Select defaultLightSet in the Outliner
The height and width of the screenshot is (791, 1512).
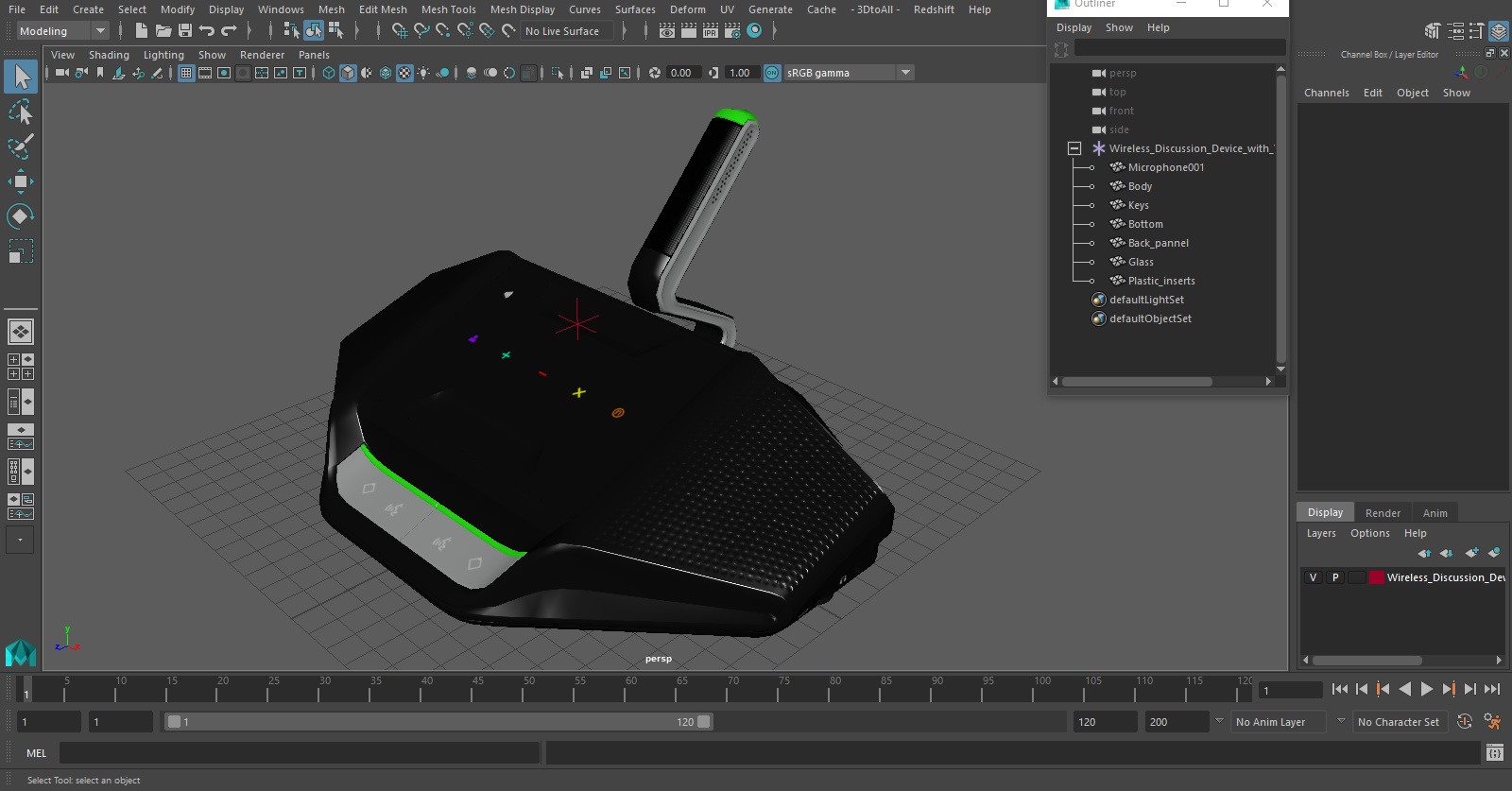(x=1145, y=300)
